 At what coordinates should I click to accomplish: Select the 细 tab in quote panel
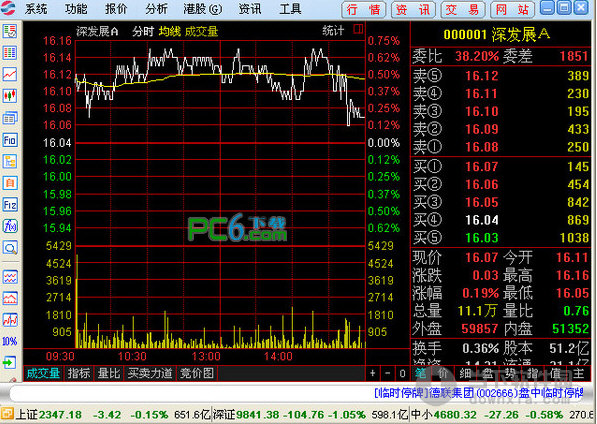click(465, 373)
